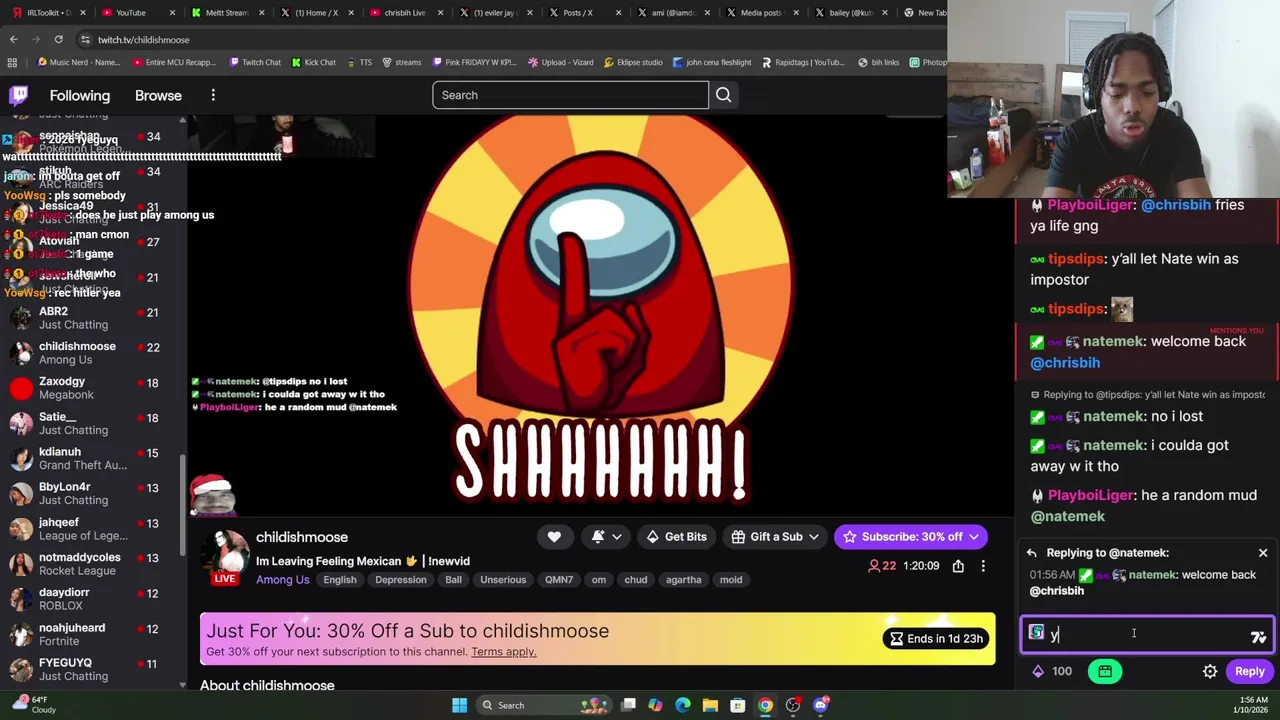Click the childishmoose streamer avatar
1280x720 pixels.
click(226, 552)
